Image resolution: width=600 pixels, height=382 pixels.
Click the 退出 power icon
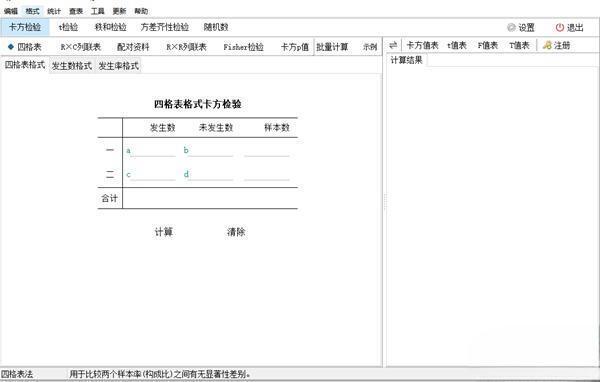560,28
